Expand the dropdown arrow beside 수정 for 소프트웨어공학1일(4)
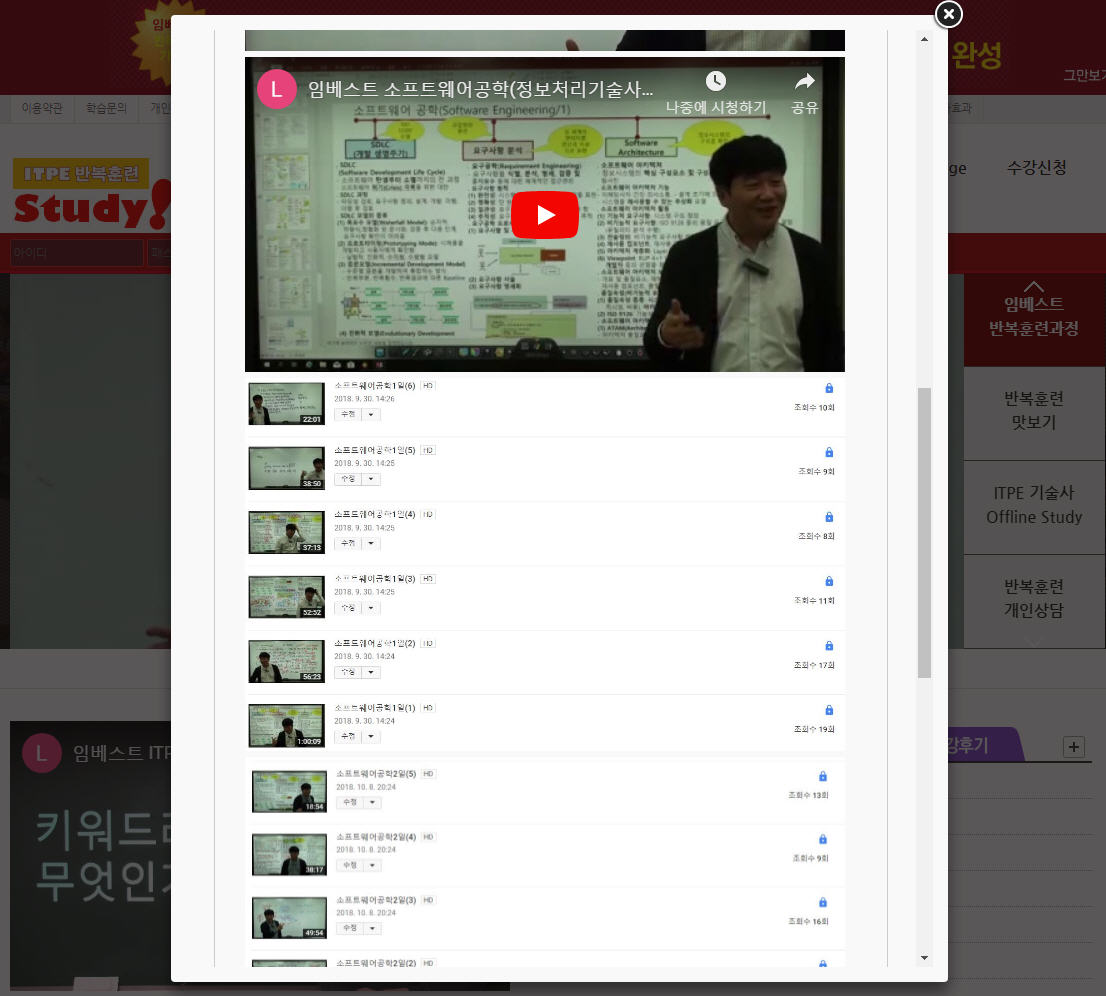Screen dimensions: 1106x996 pos(371,543)
